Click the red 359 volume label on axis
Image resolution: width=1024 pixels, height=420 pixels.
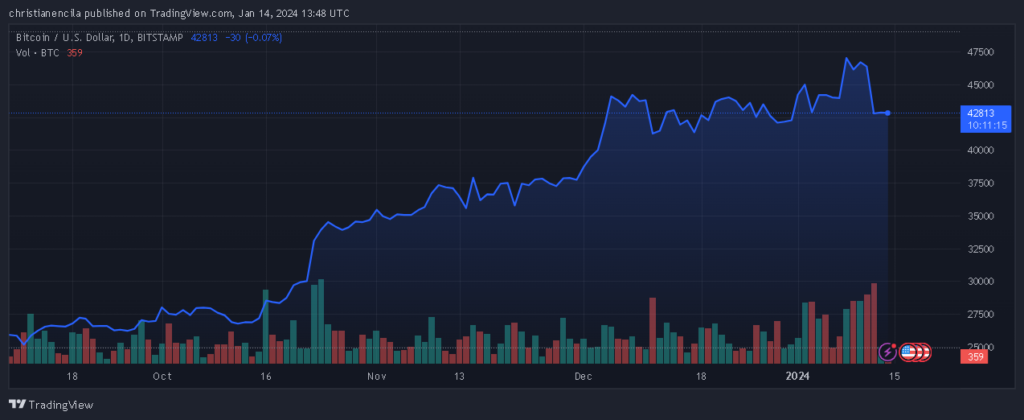point(976,357)
